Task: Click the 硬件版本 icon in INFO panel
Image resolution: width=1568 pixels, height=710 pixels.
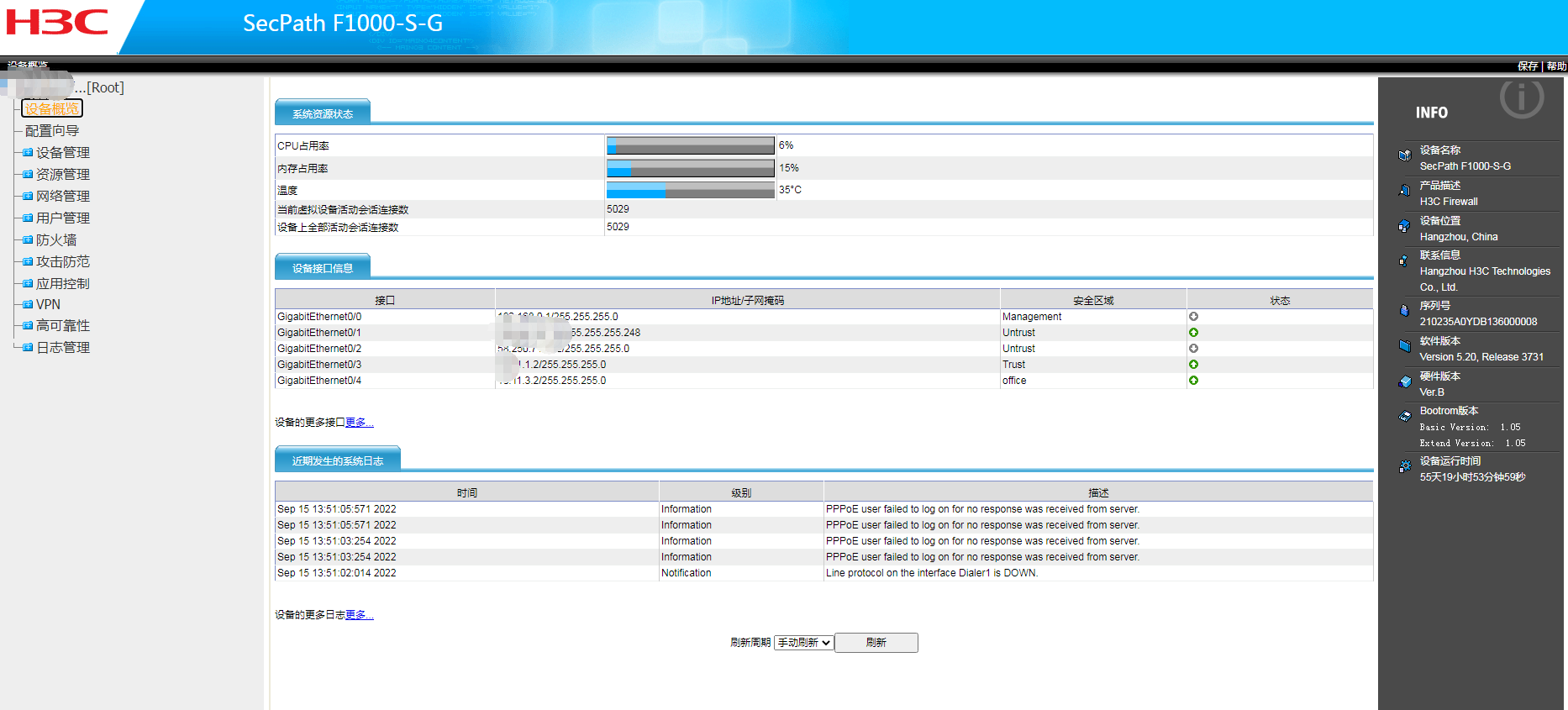Action: 1404,381
